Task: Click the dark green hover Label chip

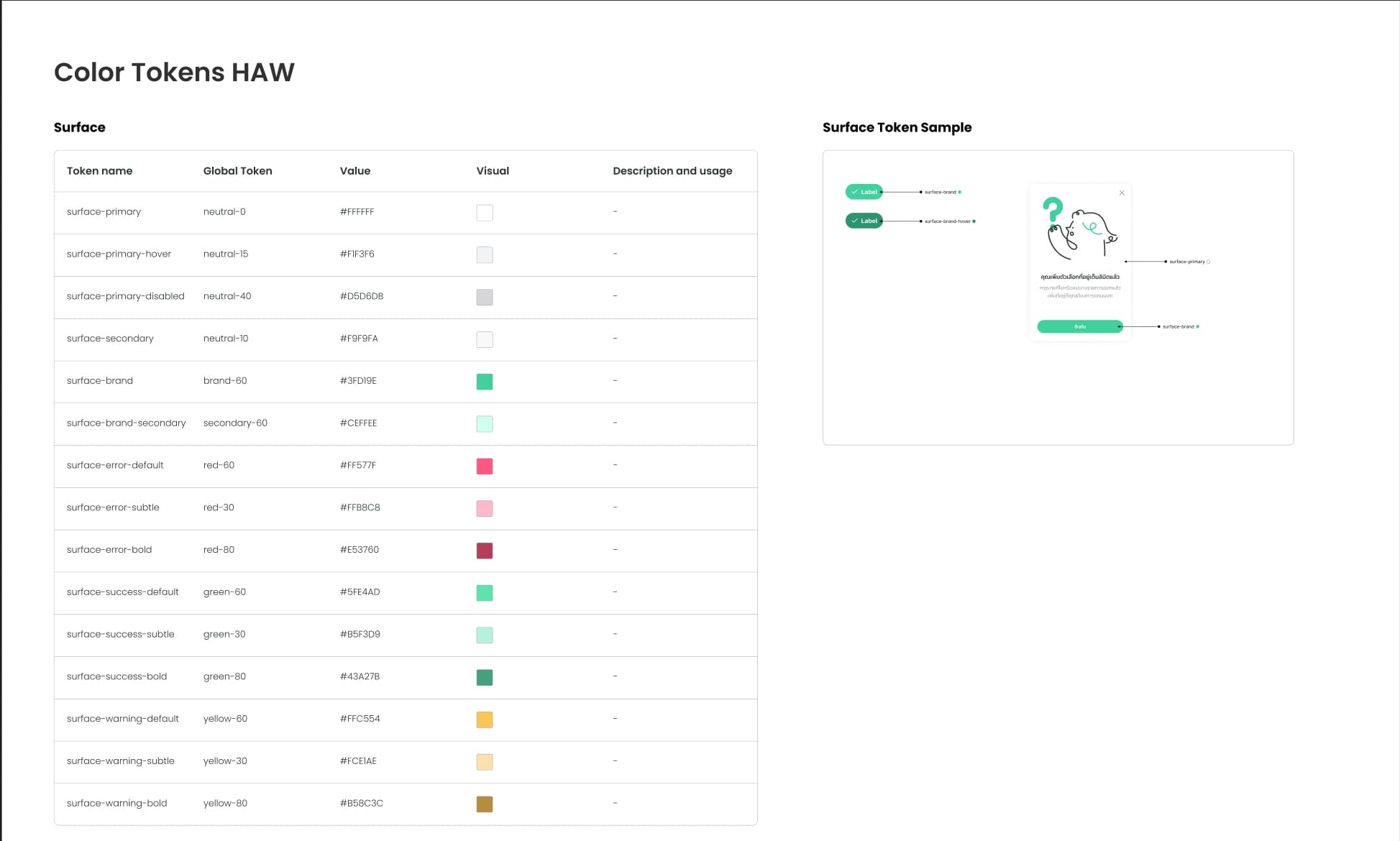Action: coord(864,221)
